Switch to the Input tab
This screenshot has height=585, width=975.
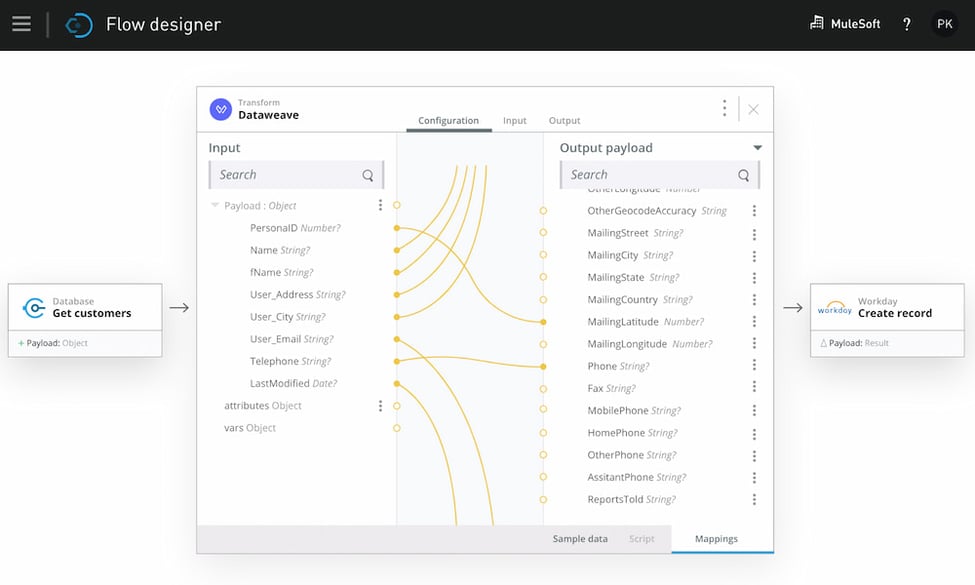click(x=514, y=120)
